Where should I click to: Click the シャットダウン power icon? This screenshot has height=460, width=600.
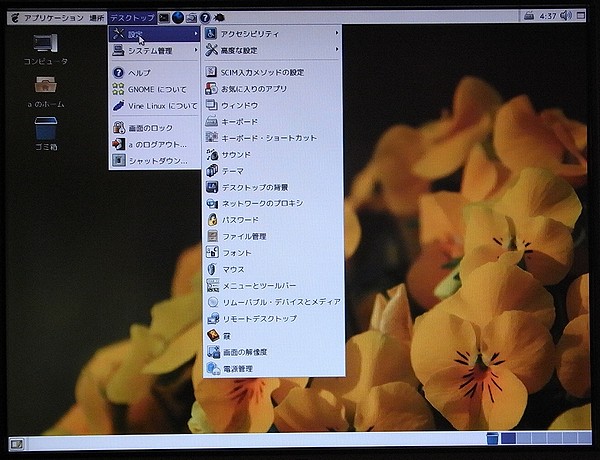point(119,160)
